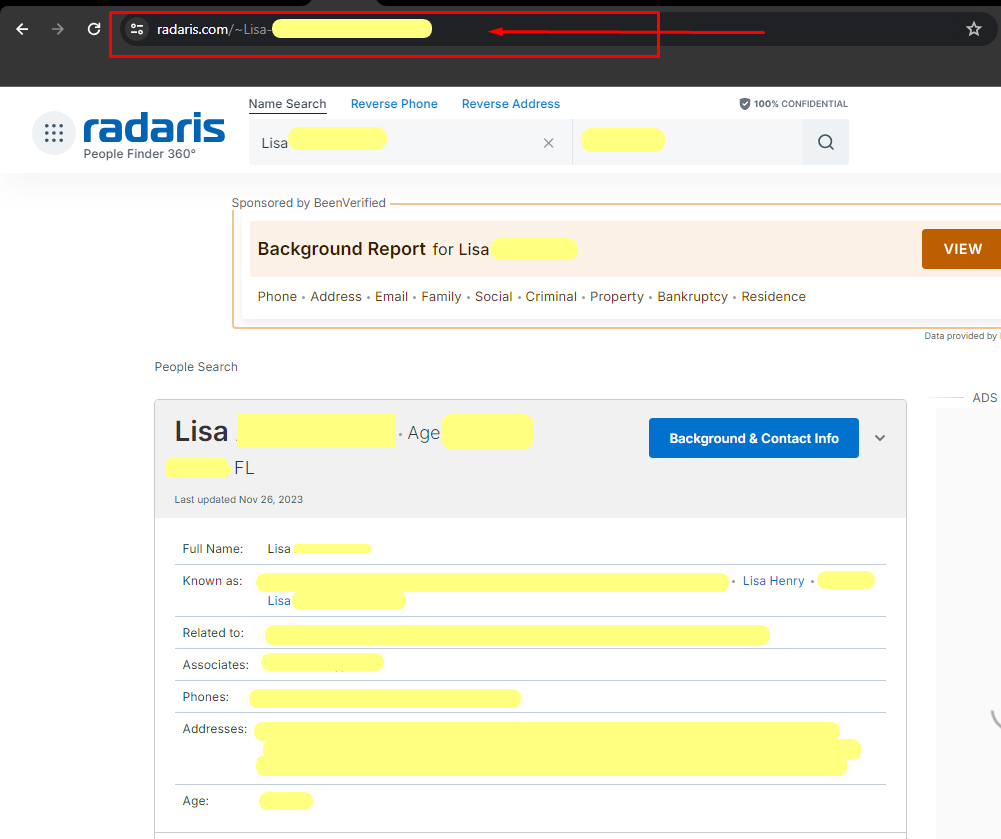Click the 'Residence' report item text
Screen dimensions: 1001x839
pyautogui.click(x=773, y=297)
